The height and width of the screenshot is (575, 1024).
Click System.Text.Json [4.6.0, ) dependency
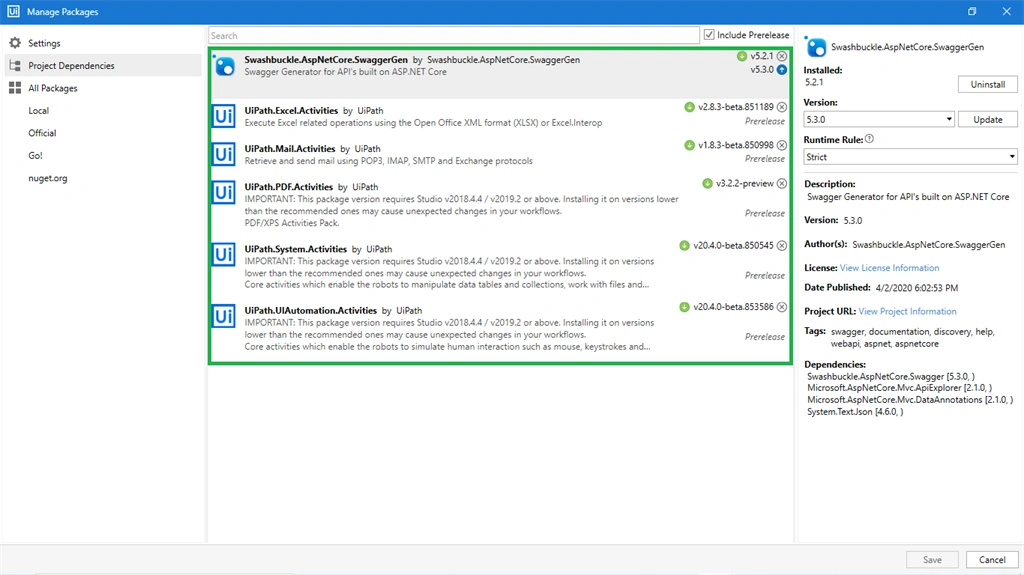click(855, 412)
